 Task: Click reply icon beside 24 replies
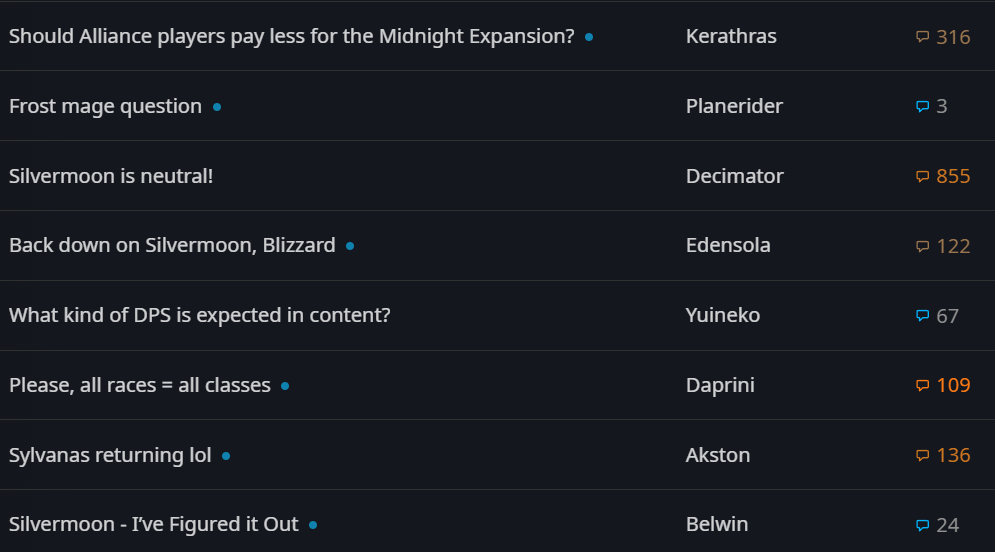pos(922,525)
